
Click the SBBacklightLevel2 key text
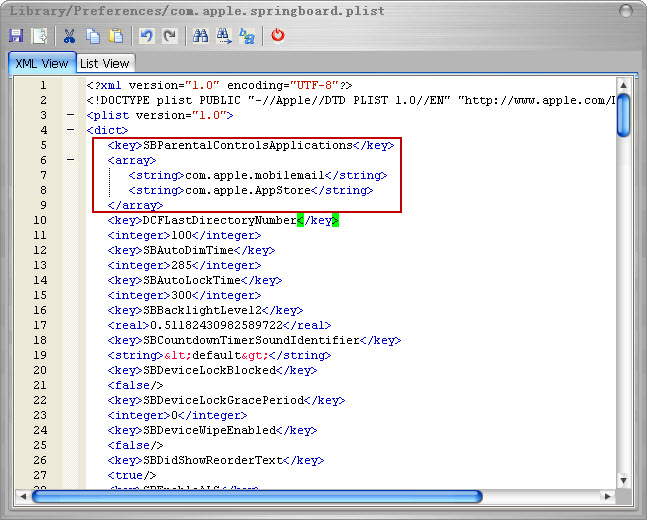click(x=202, y=310)
